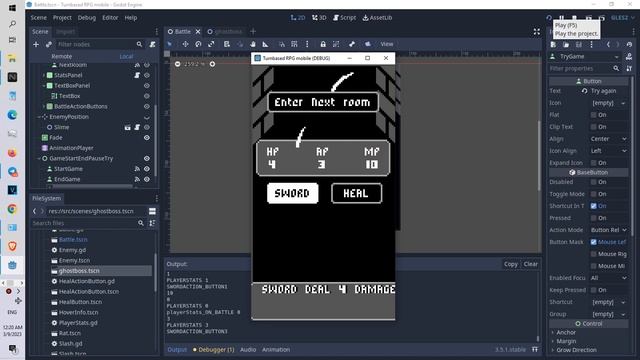640x360 pixels.
Task: Click the signal icon on StartGame row
Action: (x=137, y=169)
